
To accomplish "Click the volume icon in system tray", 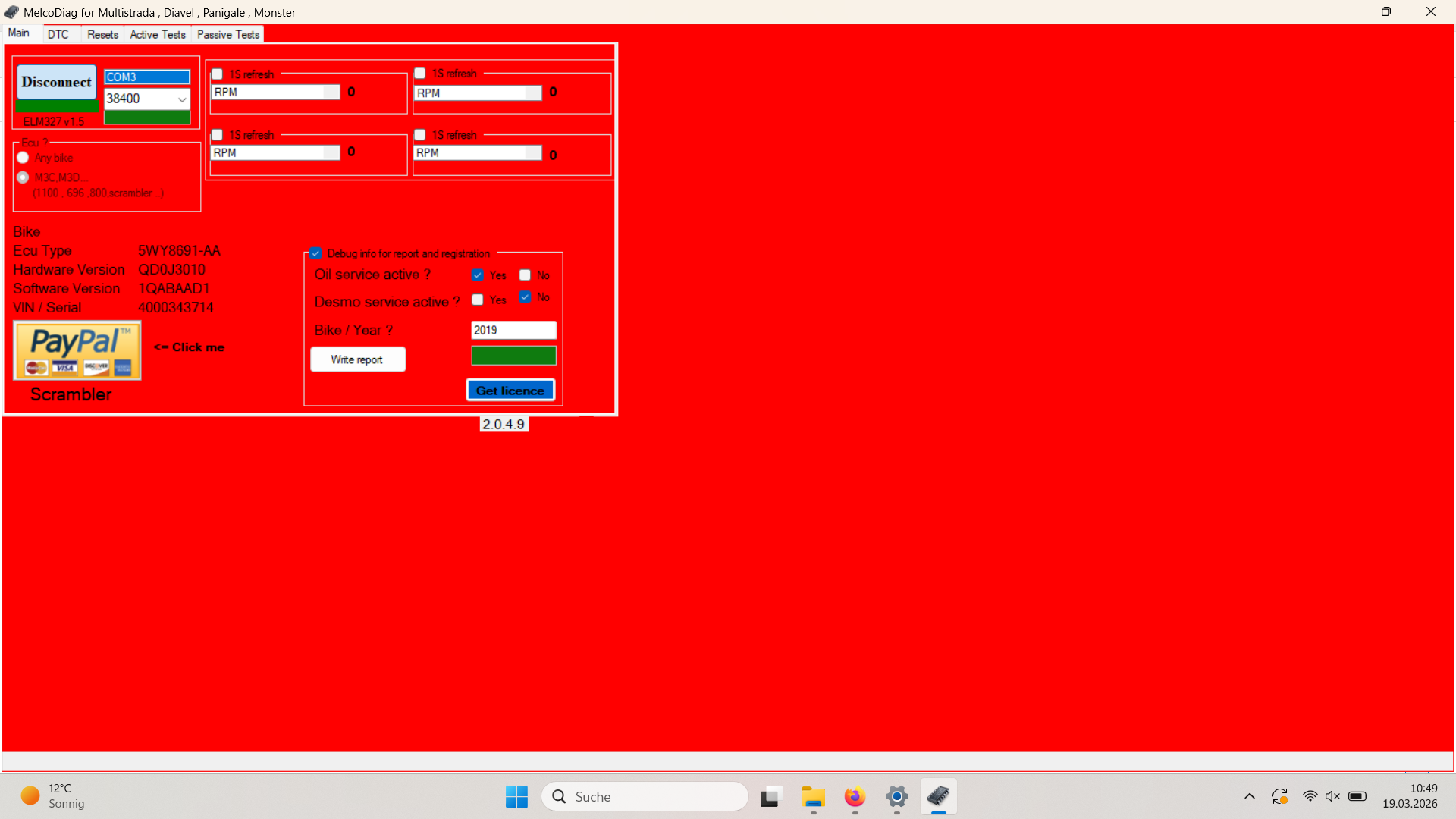I will click(x=1333, y=796).
